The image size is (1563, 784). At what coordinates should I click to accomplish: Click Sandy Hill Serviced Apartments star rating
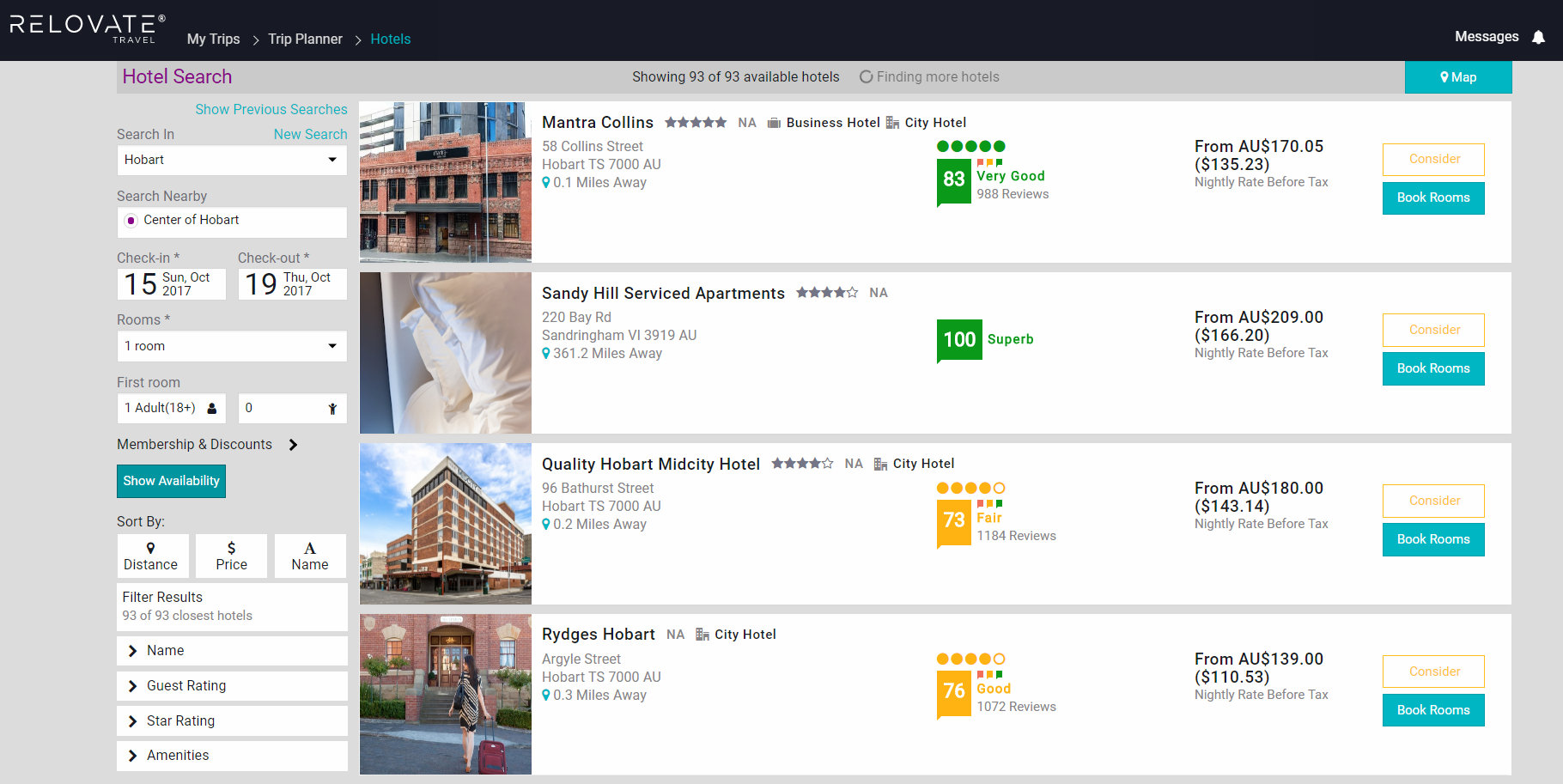[826, 293]
